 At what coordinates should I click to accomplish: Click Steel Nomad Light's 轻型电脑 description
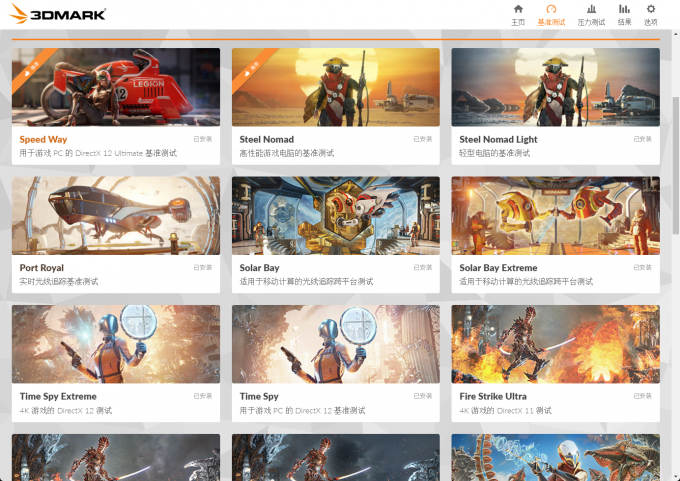(494, 153)
